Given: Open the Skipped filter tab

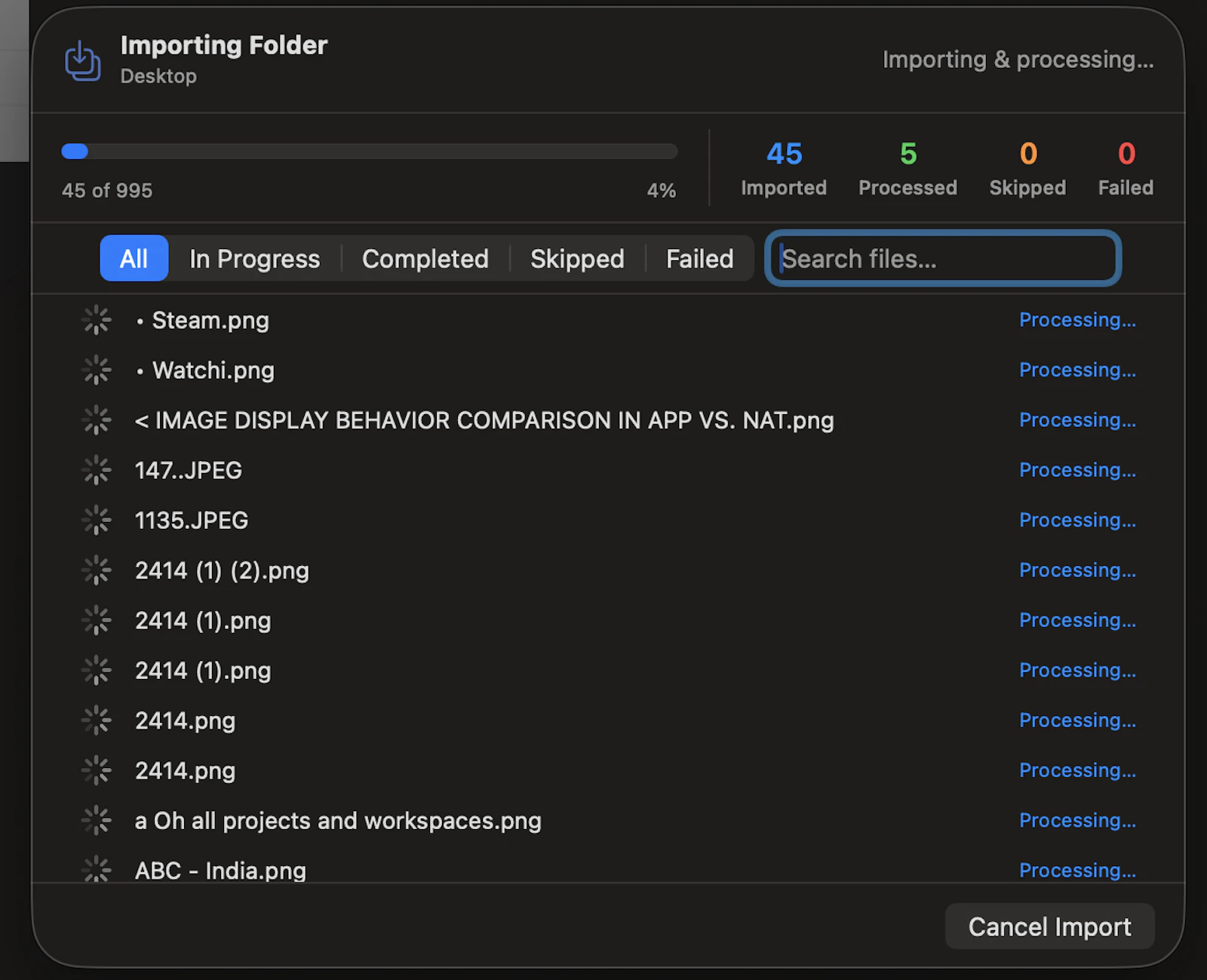Looking at the screenshot, I should (x=577, y=259).
